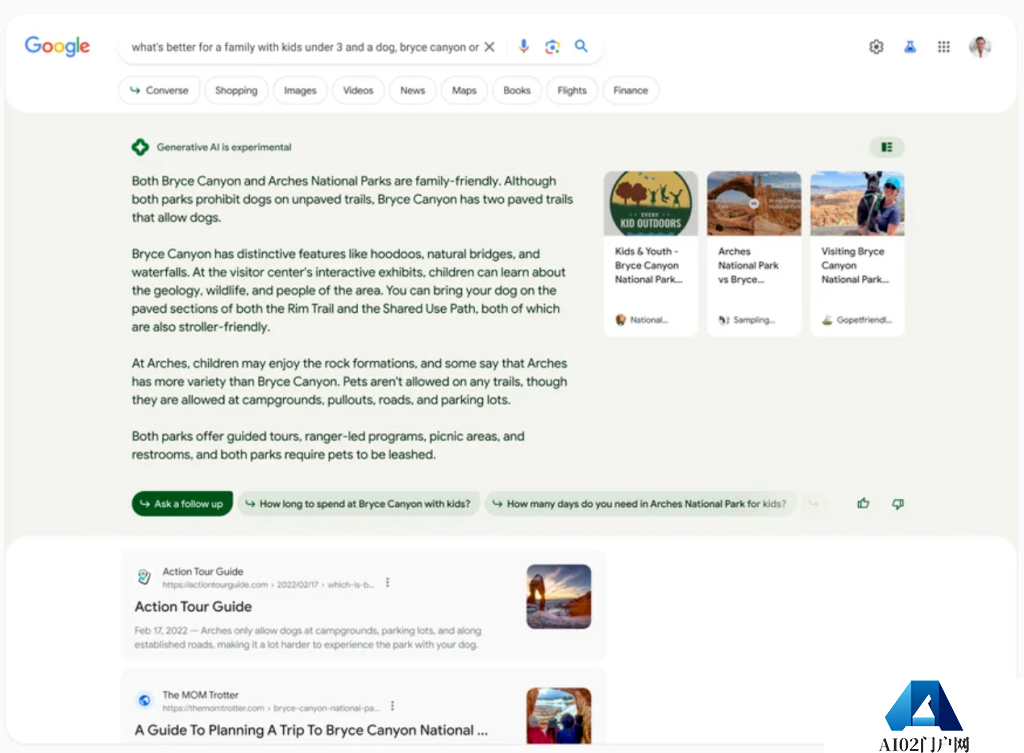Open Action Tour Guide result options menu
The height and width of the screenshot is (753, 1024).
pyautogui.click(x=388, y=583)
